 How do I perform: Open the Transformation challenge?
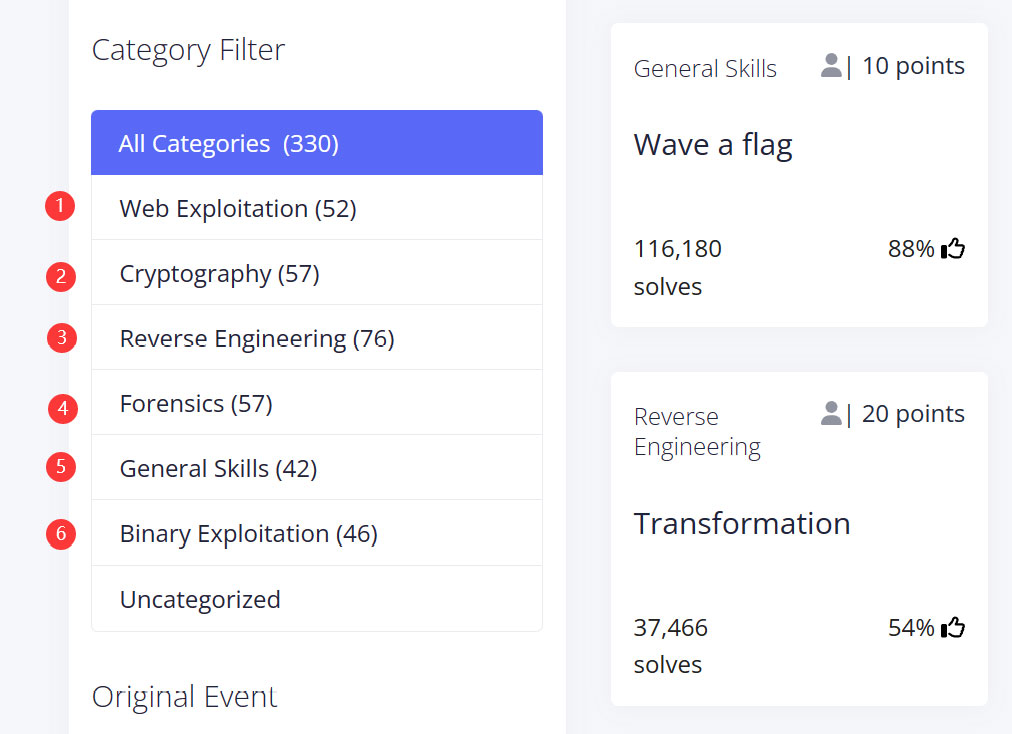click(742, 523)
